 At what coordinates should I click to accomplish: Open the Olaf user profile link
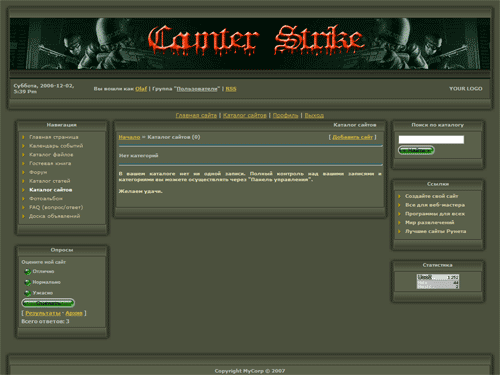(x=141, y=89)
